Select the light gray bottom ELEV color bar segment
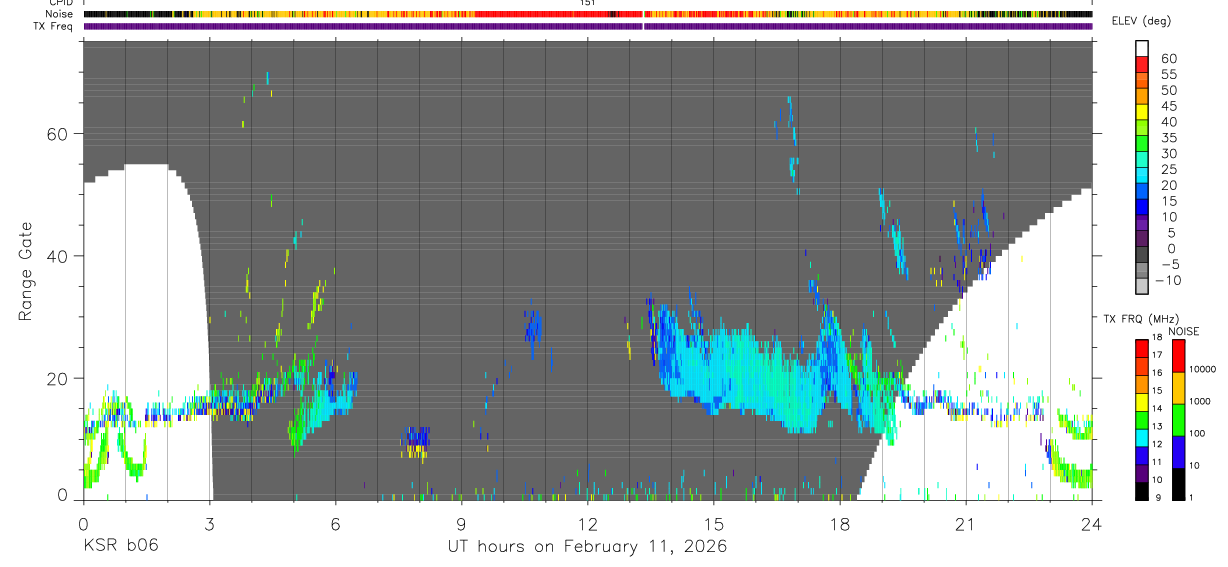Image resolution: width=1228 pixels, height=567 pixels. [1142, 285]
